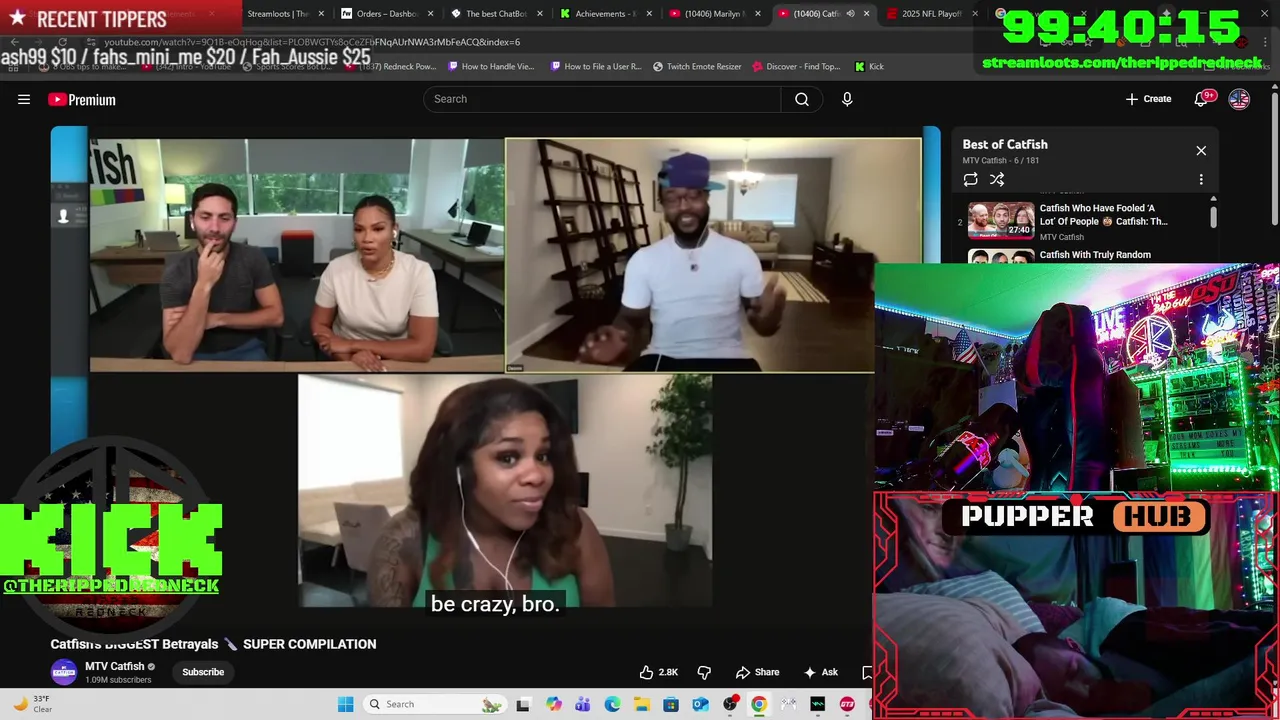Open the waveform audio app on taskbar
The image size is (1280, 720).
[x=818, y=704]
